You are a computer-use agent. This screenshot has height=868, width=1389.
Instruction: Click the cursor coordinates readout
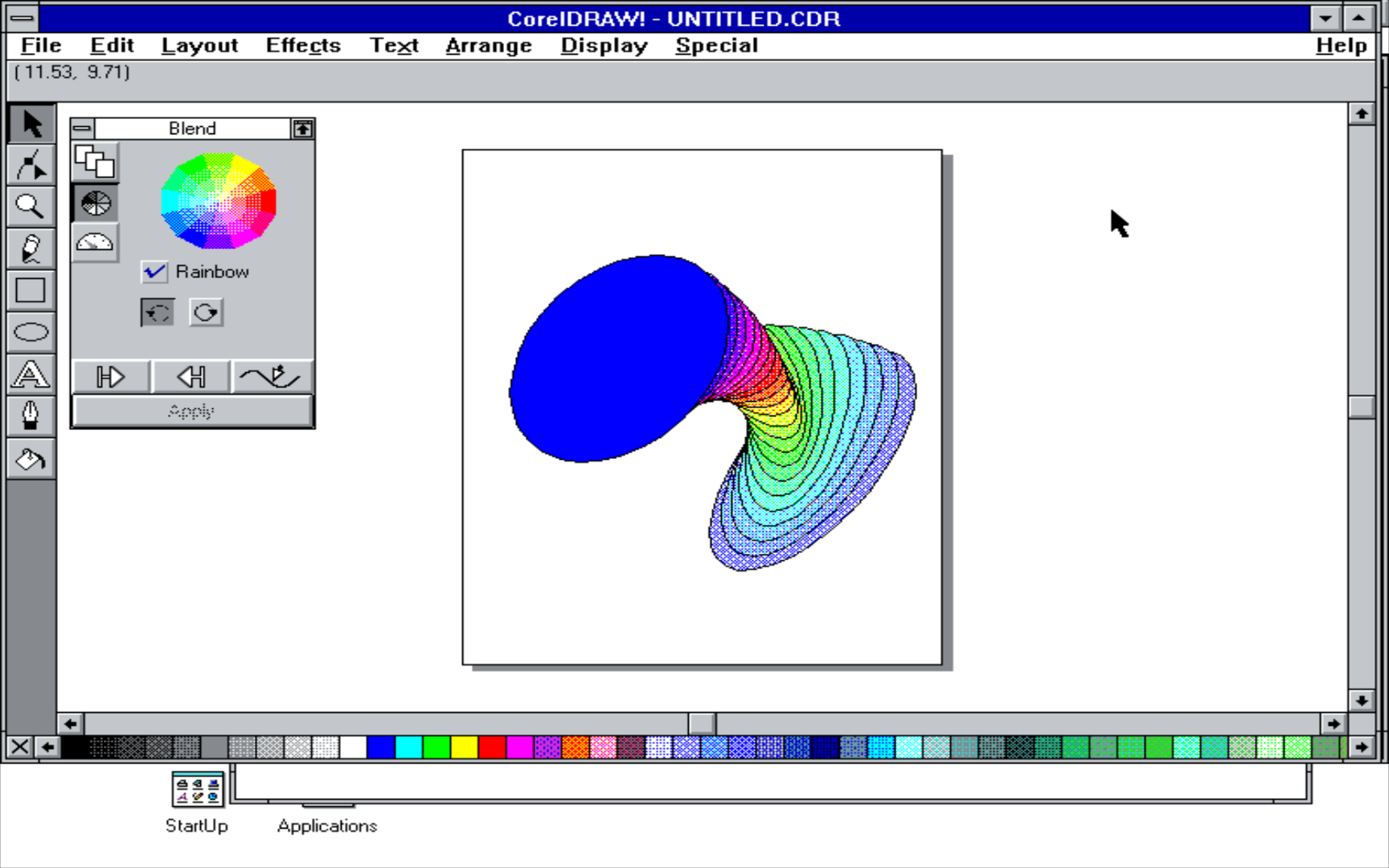[72, 72]
